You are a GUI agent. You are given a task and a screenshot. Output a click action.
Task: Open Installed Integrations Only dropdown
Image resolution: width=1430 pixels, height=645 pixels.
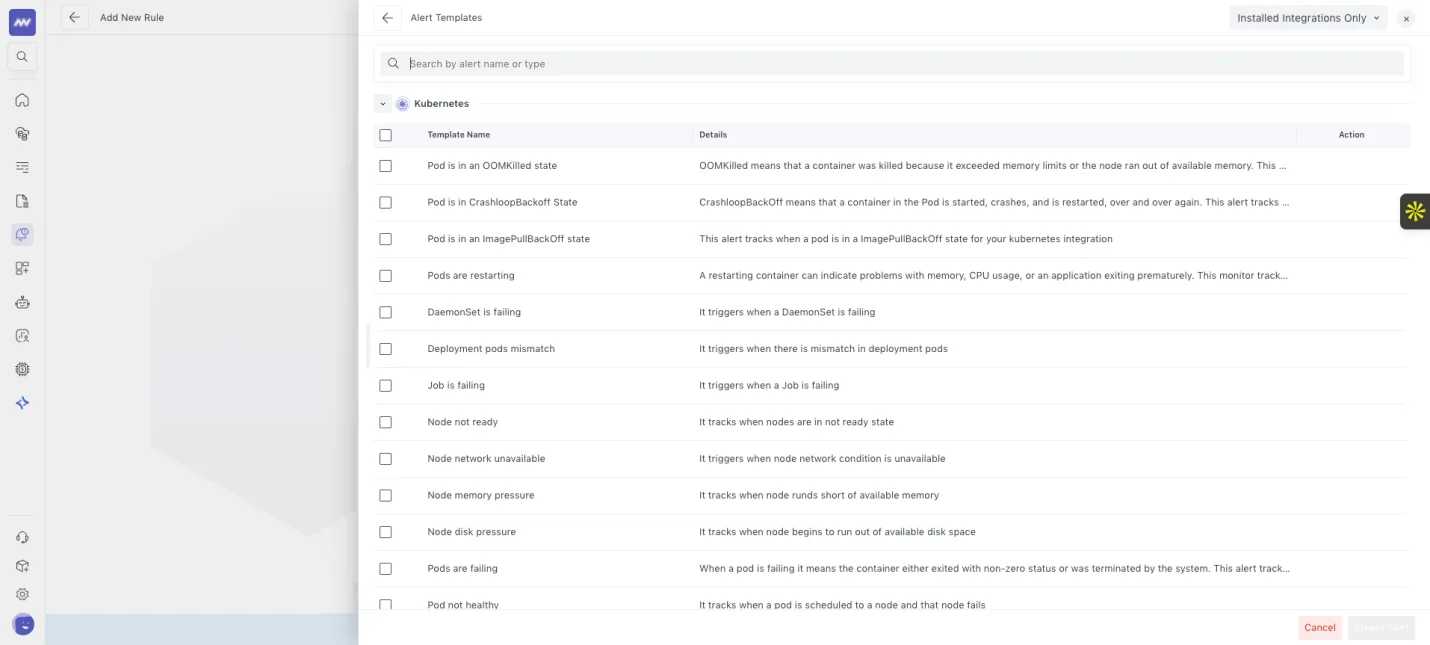[x=1308, y=18]
